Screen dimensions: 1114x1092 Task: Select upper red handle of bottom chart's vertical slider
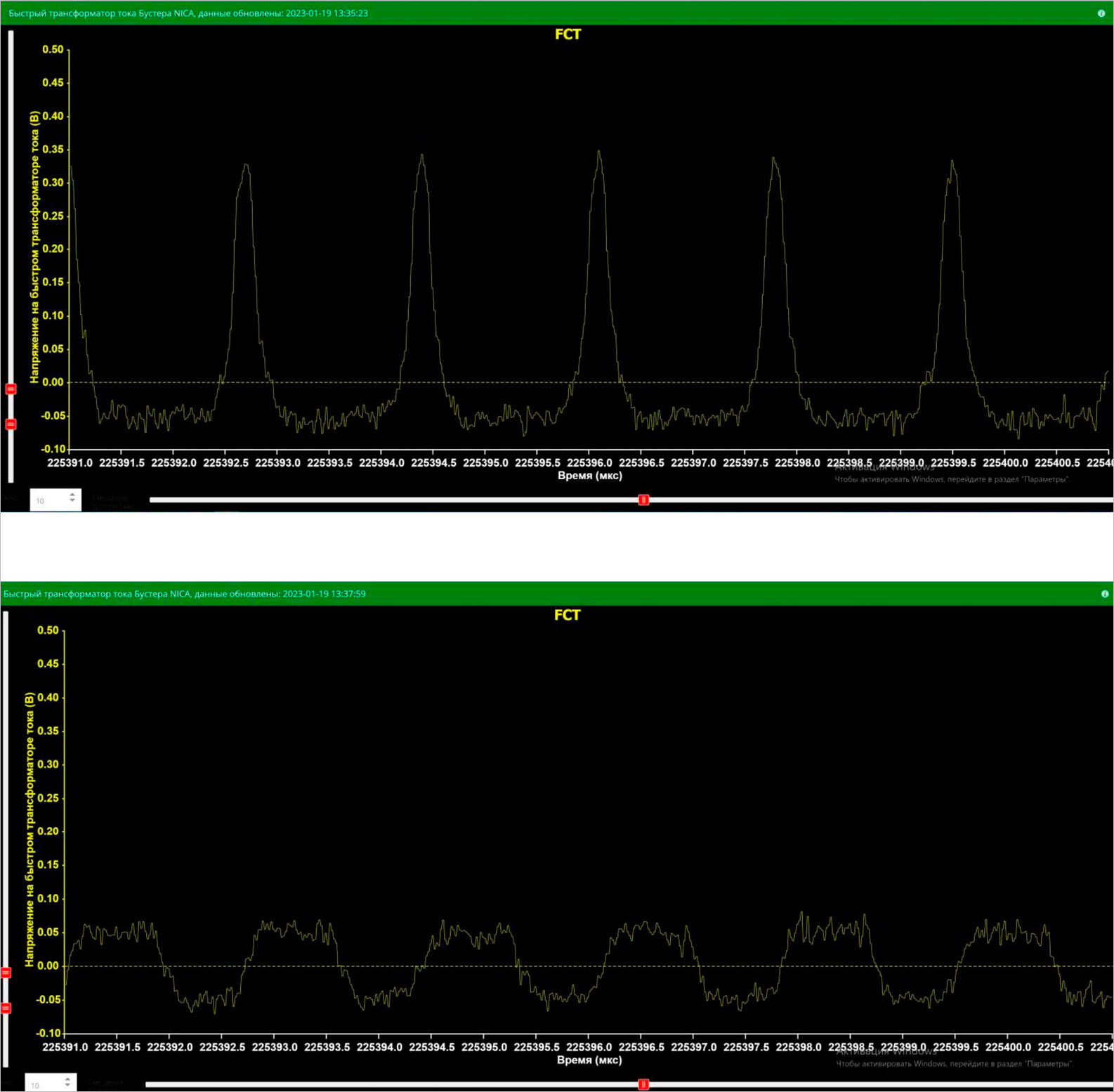click(x=6, y=973)
